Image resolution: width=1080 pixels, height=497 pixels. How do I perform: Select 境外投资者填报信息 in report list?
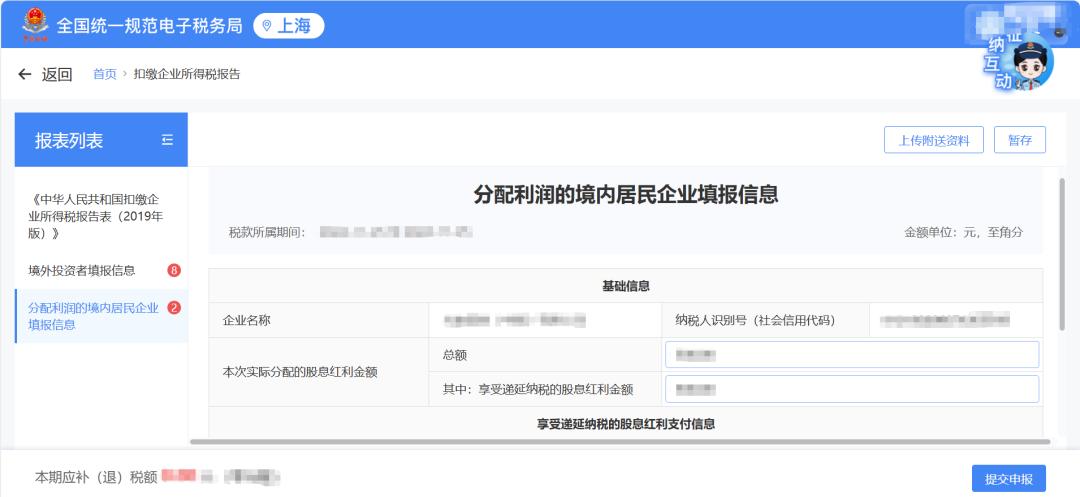[82, 270]
